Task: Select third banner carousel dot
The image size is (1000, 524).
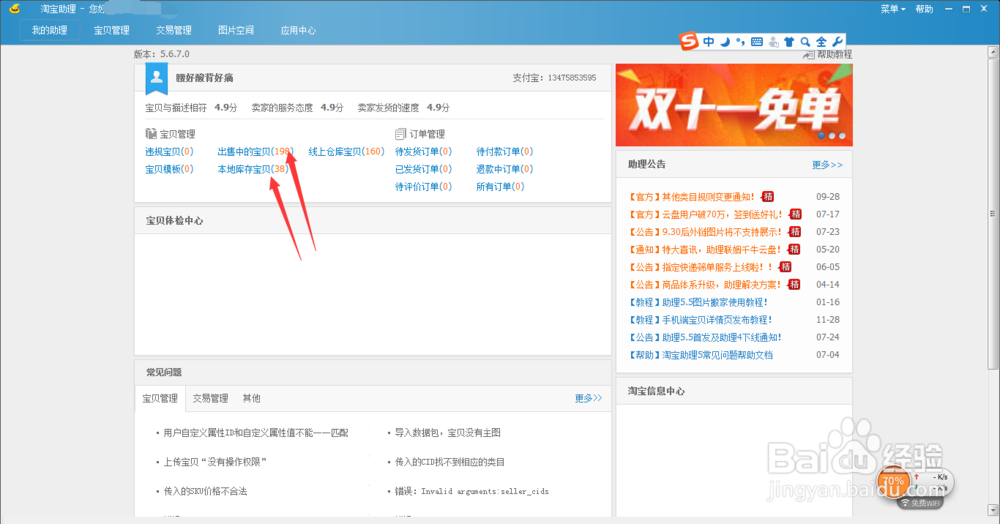Action: click(842, 136)
